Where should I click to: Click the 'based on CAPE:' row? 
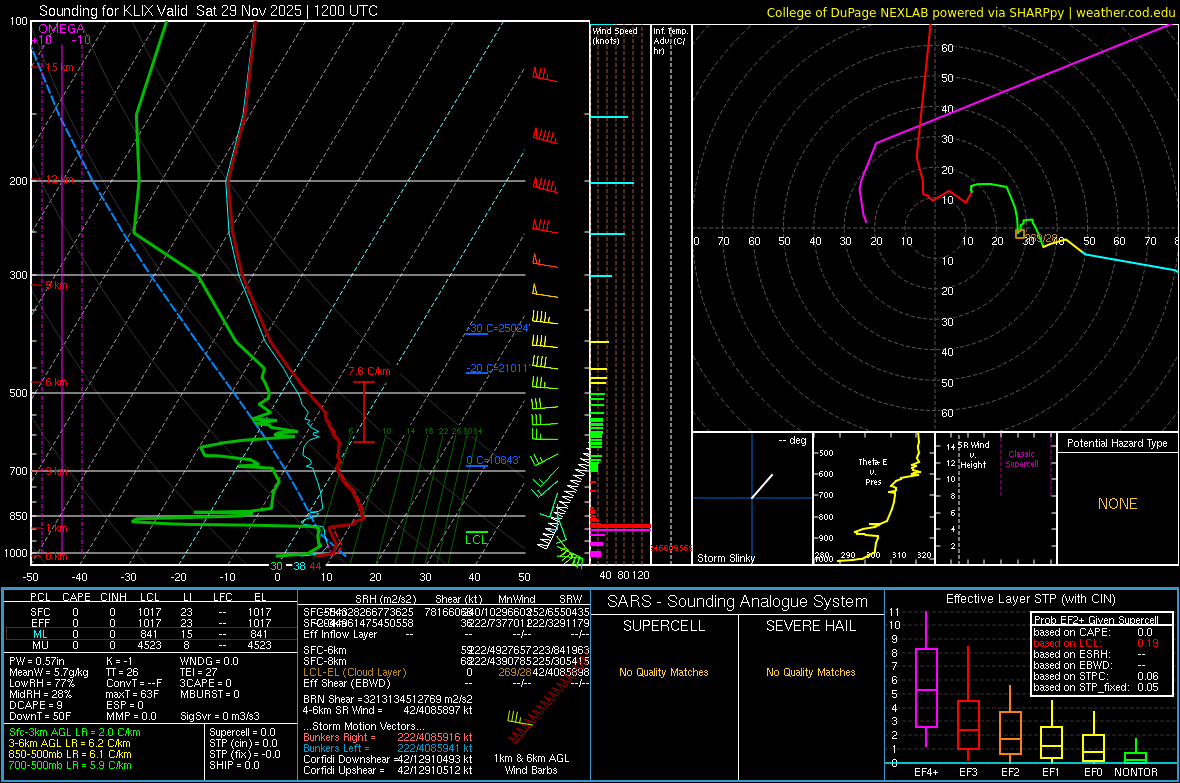1096,632
